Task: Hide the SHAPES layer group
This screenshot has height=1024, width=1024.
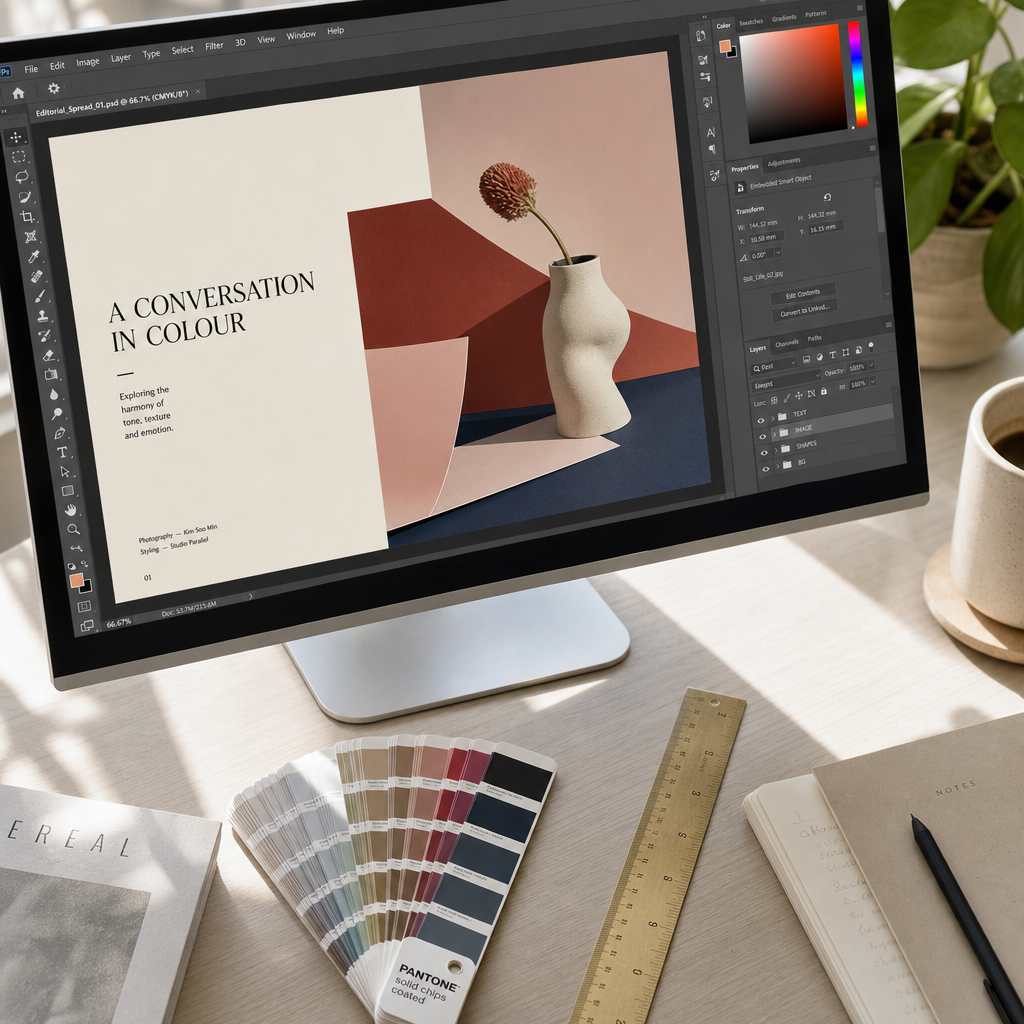Action: [764, 453]
